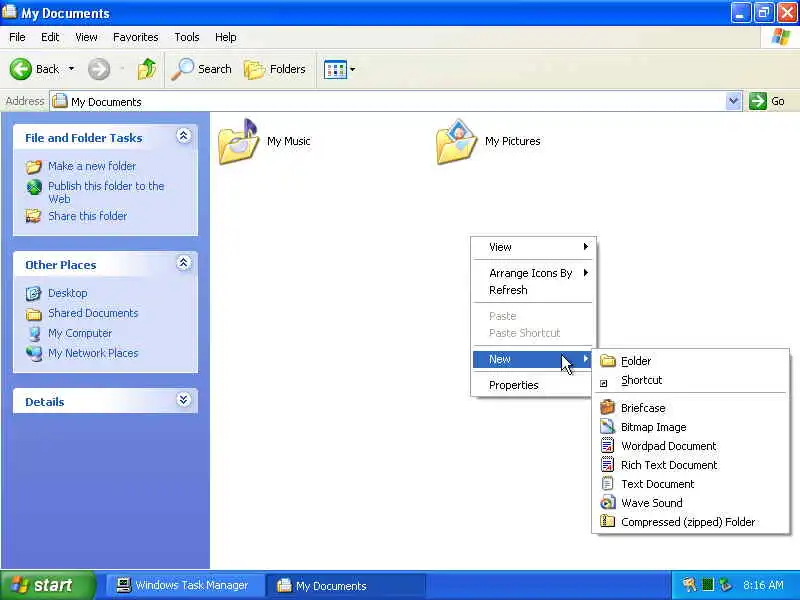This screenshot has height=600, width=800.
Task: Click the green Back arrow icon
Action: (x=20, y=69)
